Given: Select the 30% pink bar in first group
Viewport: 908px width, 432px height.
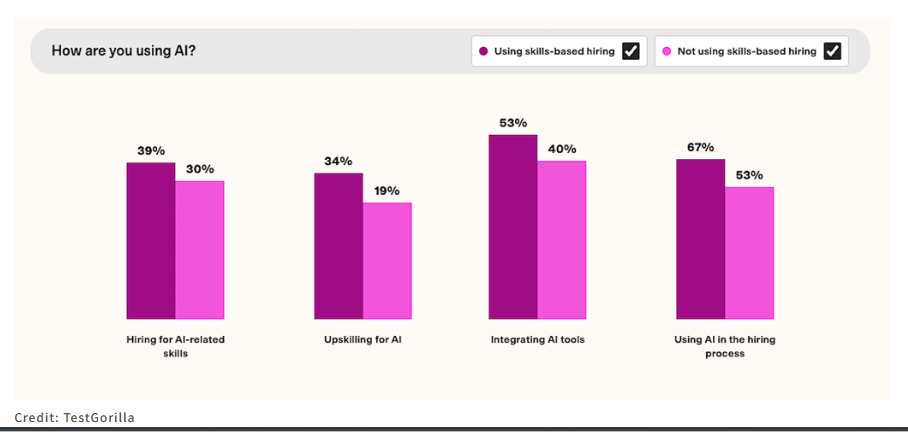Looking at the screenshot, I should click(x=200, y=250).
